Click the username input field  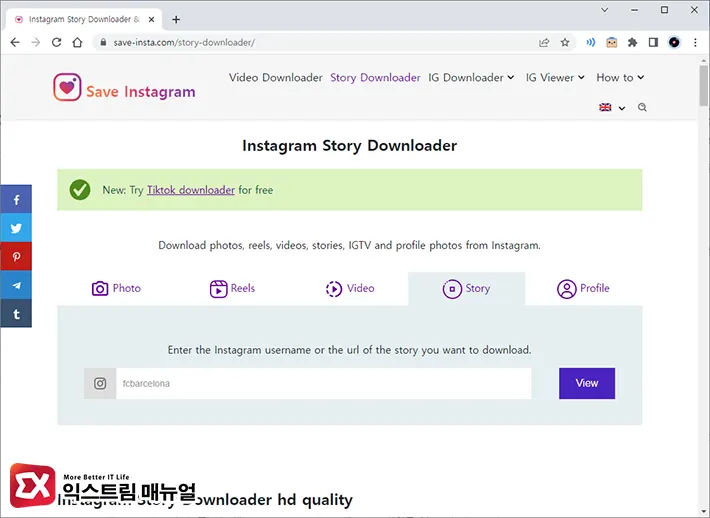click(323, 384)
